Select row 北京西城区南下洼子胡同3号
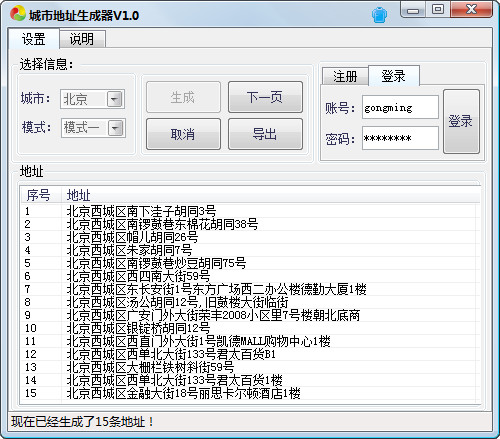This screenshot has width=500, height=439. (250, 211)
